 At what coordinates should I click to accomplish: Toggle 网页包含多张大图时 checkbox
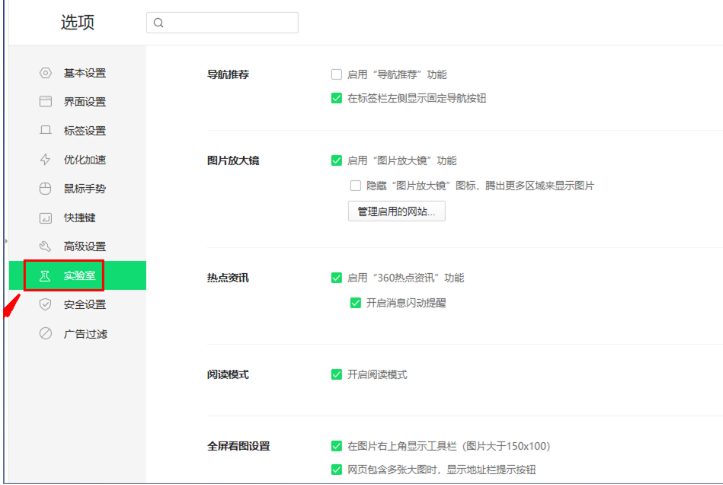pos(337,469)
